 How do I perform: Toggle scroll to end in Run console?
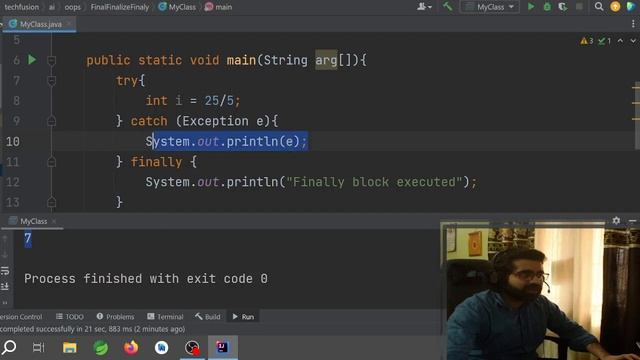(5, 287)
